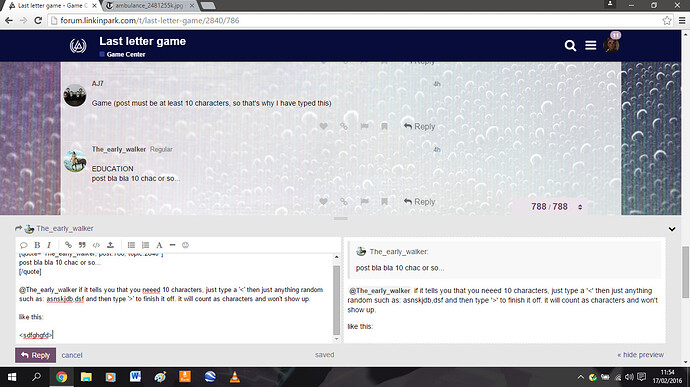Open the upload icon in editor toolbar
This screenshot has width=690, height=387.
(x=110, y=245)
